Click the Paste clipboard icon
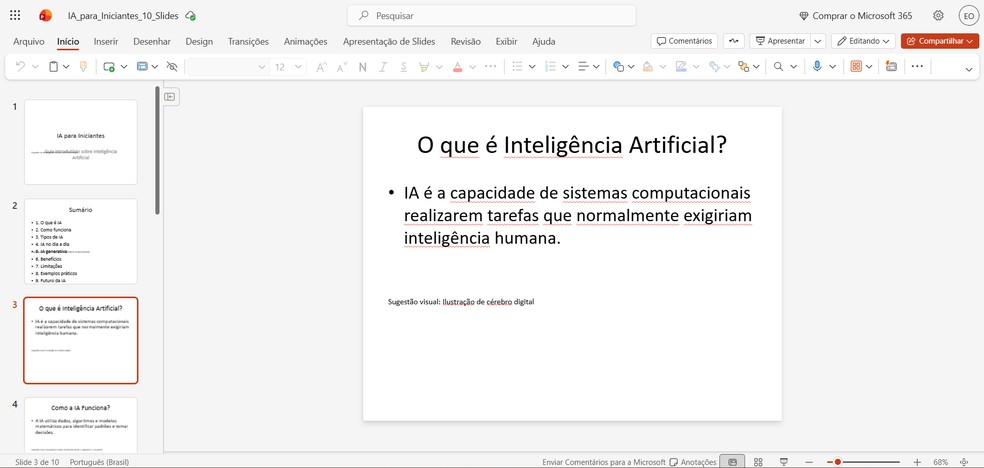 (x=54, y=66)
